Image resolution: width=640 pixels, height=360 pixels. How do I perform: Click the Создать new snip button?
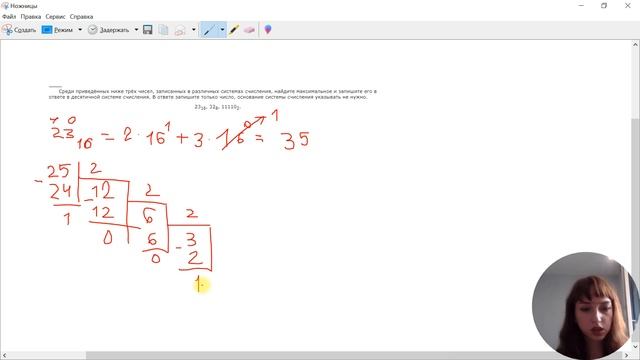point(19,30)
